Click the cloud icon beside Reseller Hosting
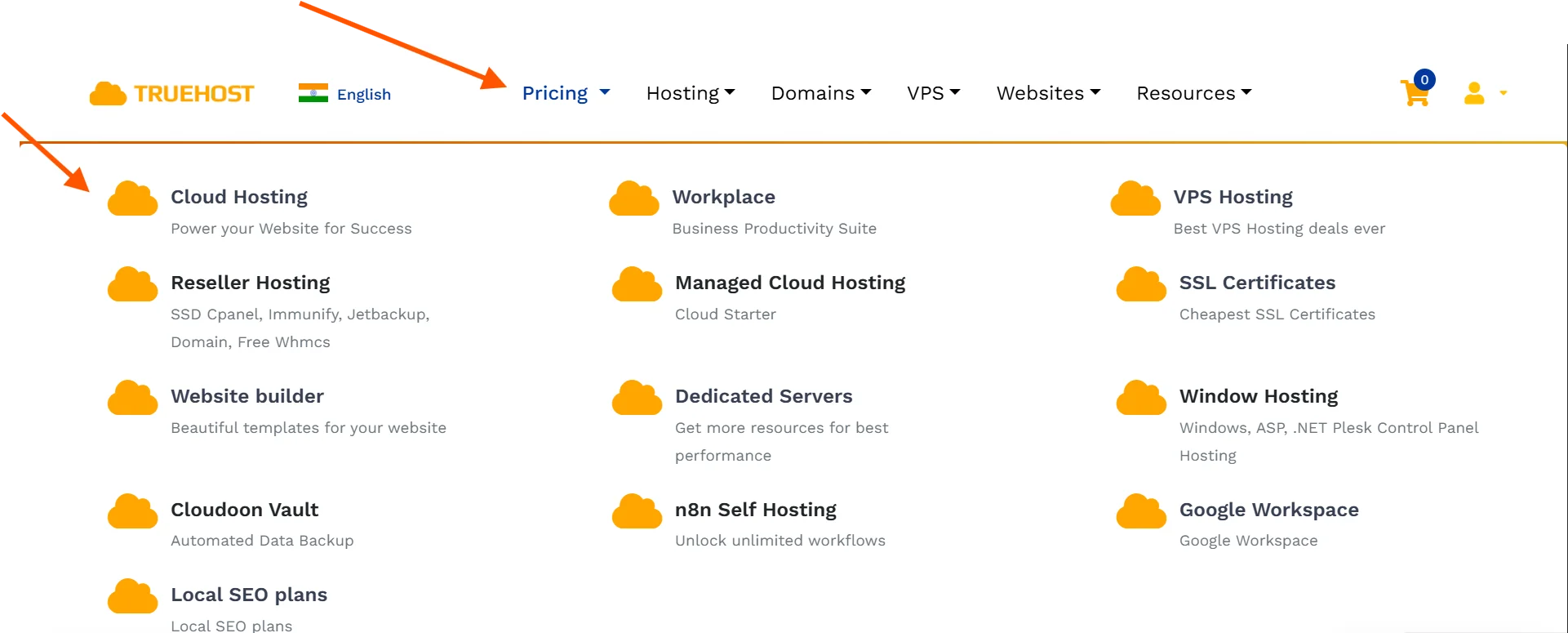 [x=132, y=283]
